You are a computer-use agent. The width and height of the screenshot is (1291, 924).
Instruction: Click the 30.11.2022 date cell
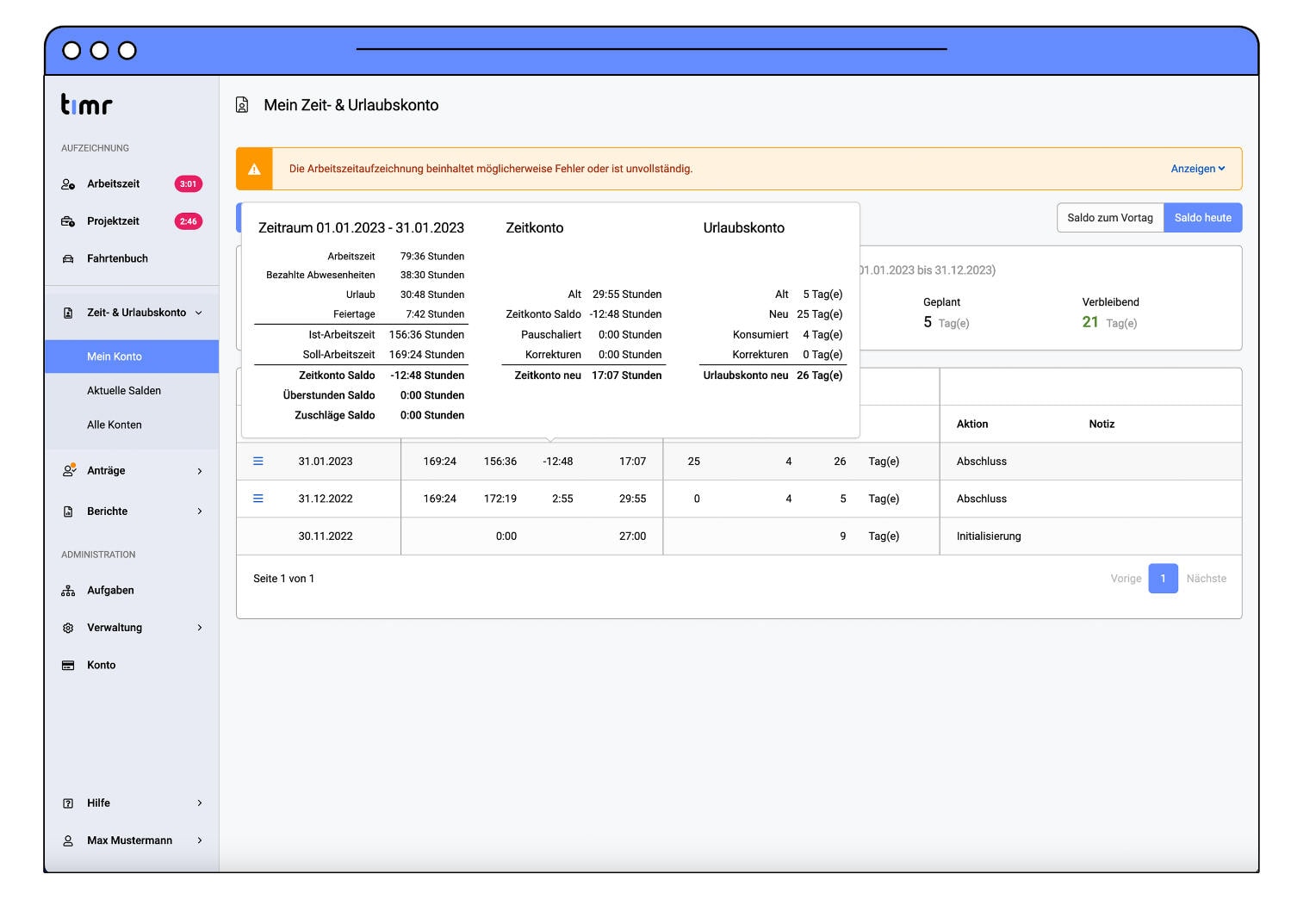326,536
